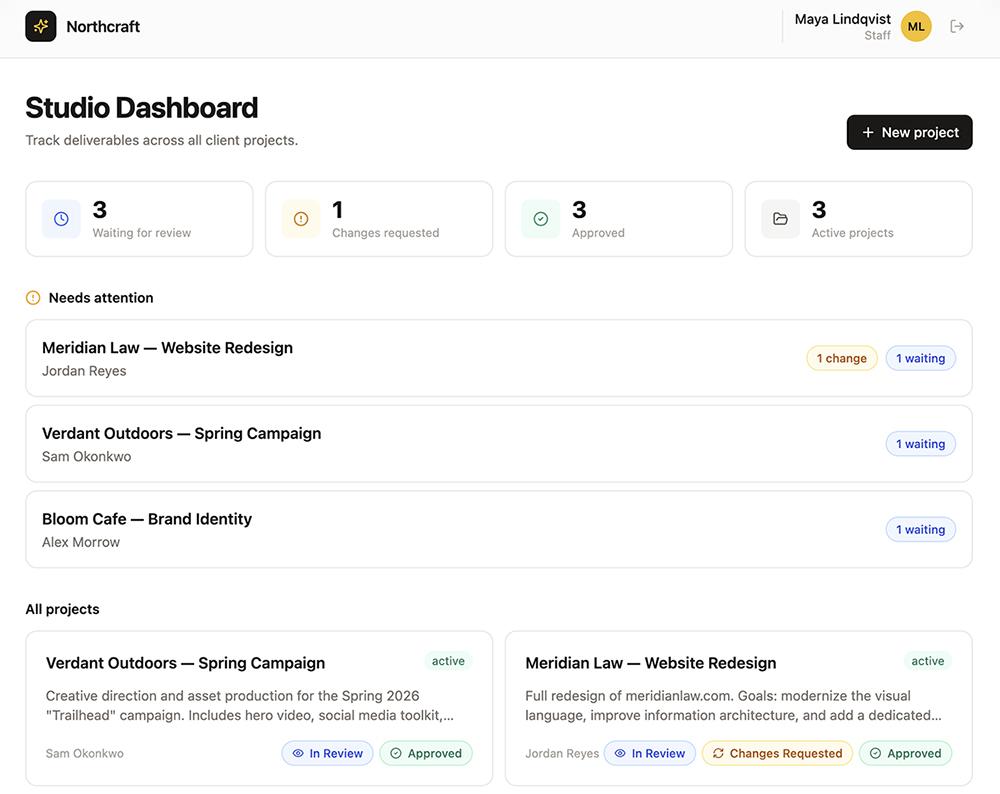Click the Northcraft sparkle logo icon
The image size is (1000, 794).
click(41, 26)
